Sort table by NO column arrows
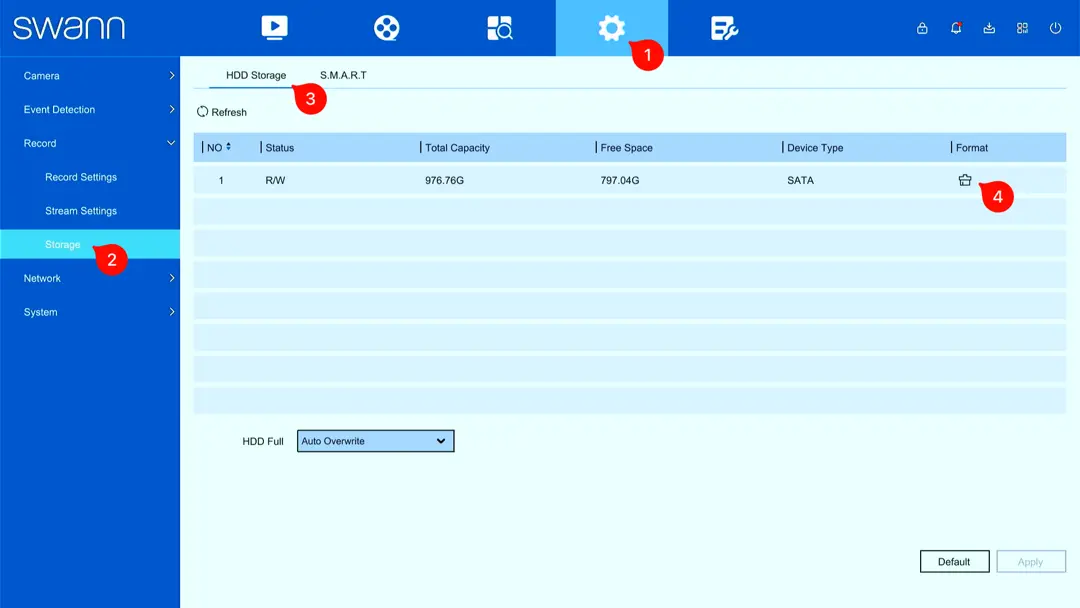Screen dimensions: 1080x608 pos(228,147)
